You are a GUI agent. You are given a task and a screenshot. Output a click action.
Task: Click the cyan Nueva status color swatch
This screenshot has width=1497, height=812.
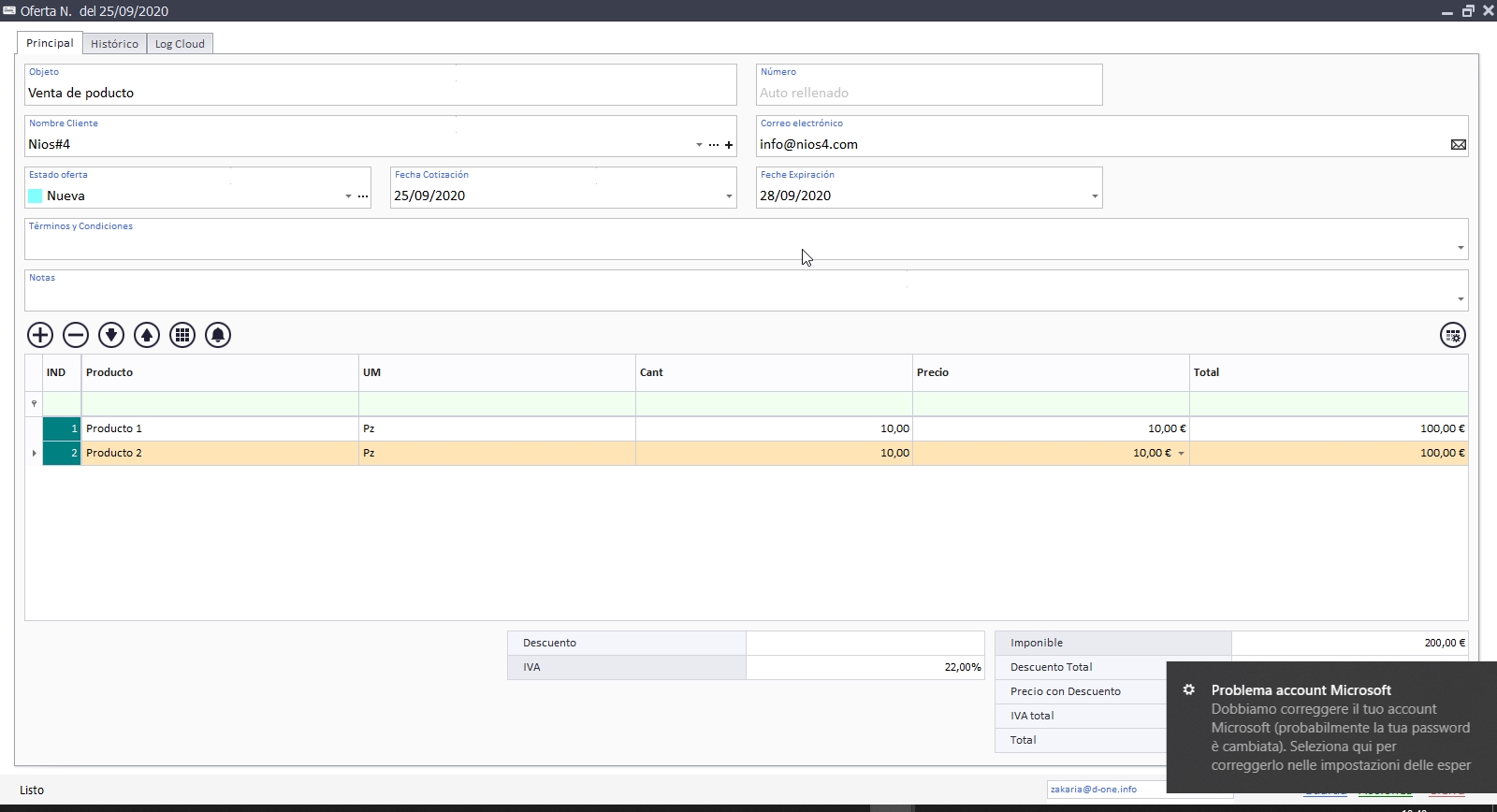(x=36, y=196)
